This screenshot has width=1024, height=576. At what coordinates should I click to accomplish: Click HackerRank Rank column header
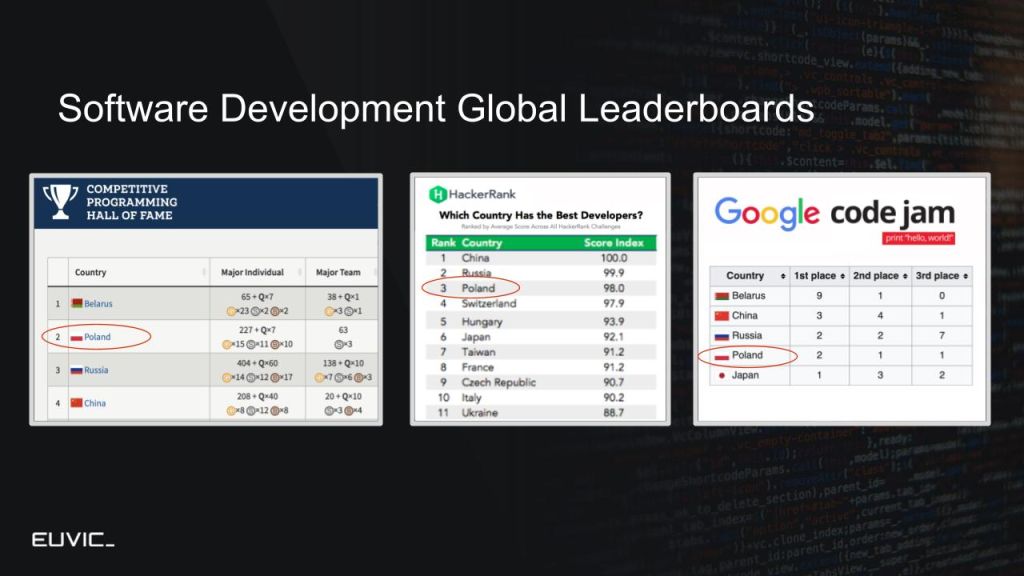coord(443,243)
